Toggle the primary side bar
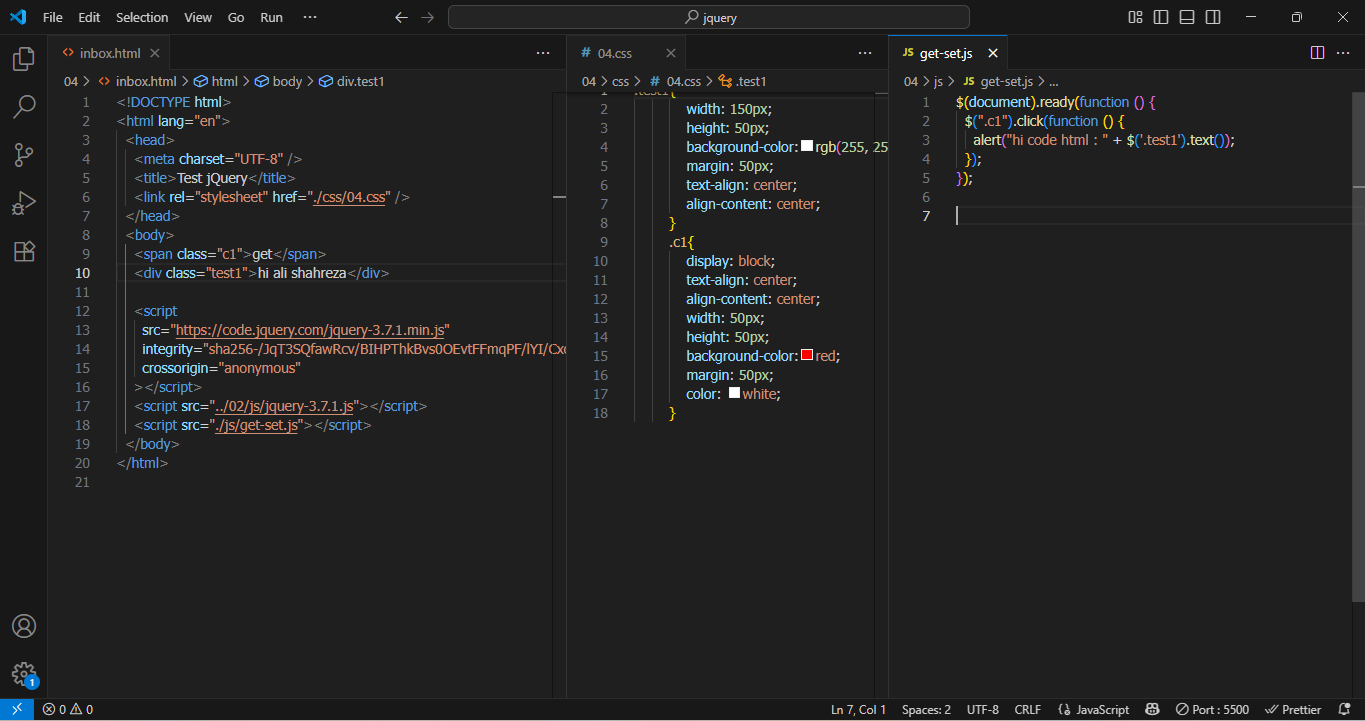 (x=1161, y=17)
